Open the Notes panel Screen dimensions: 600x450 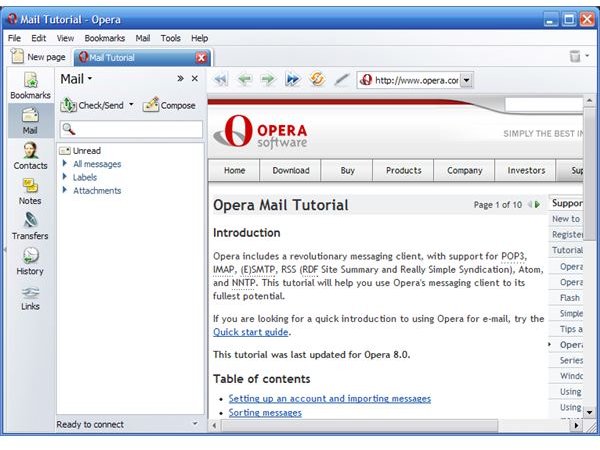pyautogui.click(x=30, y=191)
